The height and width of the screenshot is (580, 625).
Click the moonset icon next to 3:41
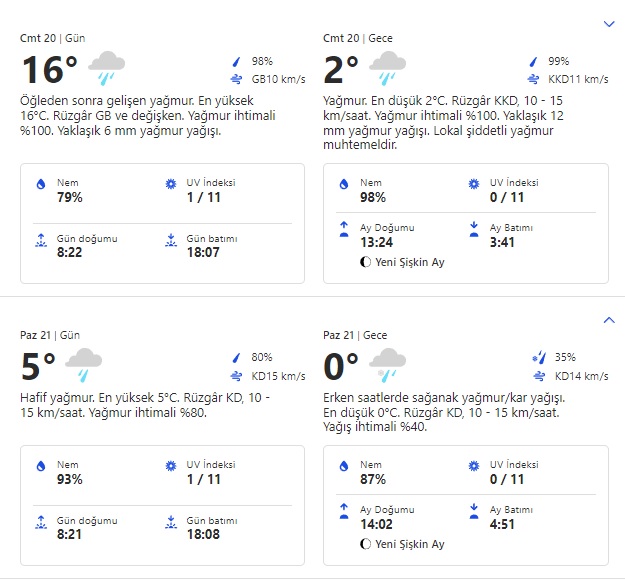click(474, 227)
